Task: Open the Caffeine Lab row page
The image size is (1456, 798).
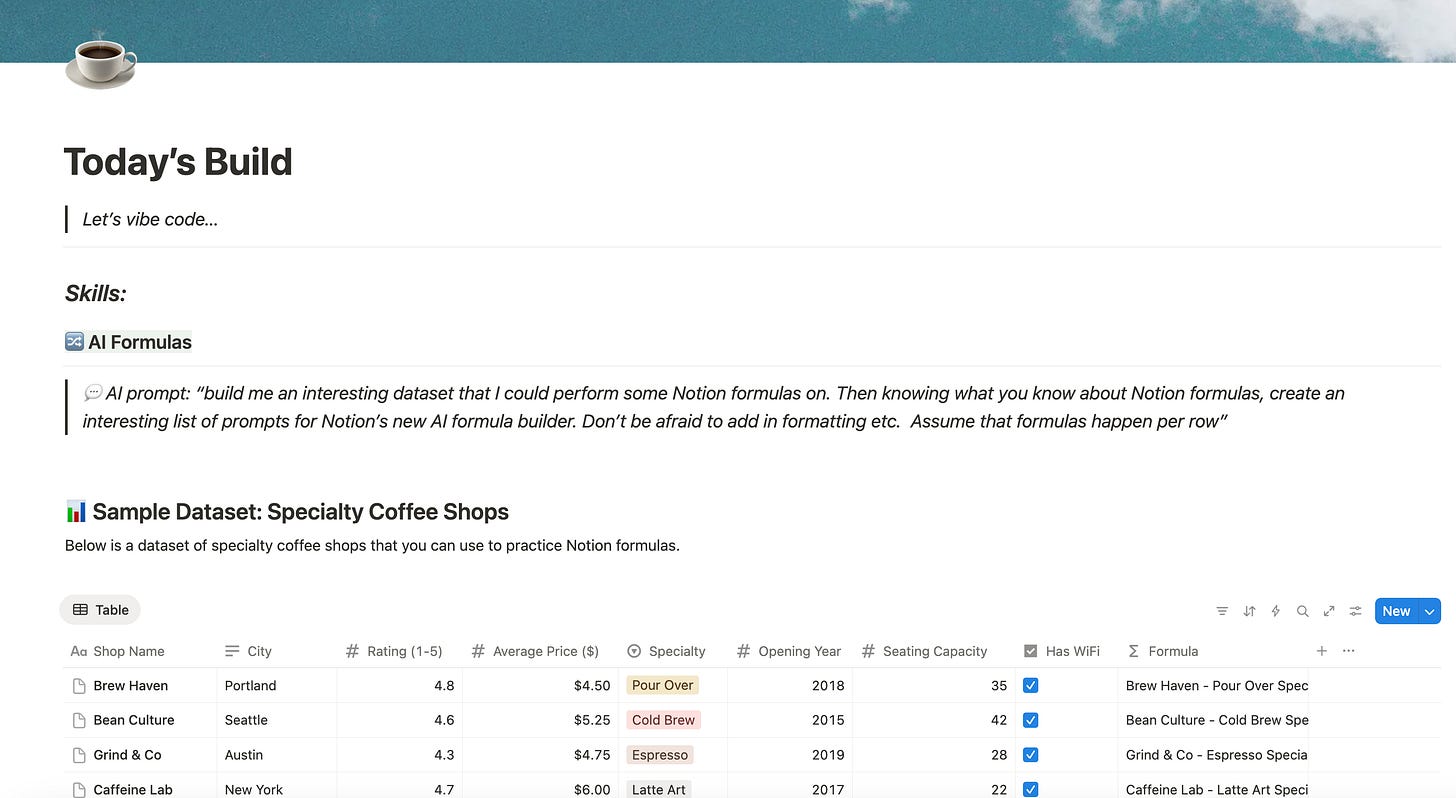Action: click(x=133, y=789)
